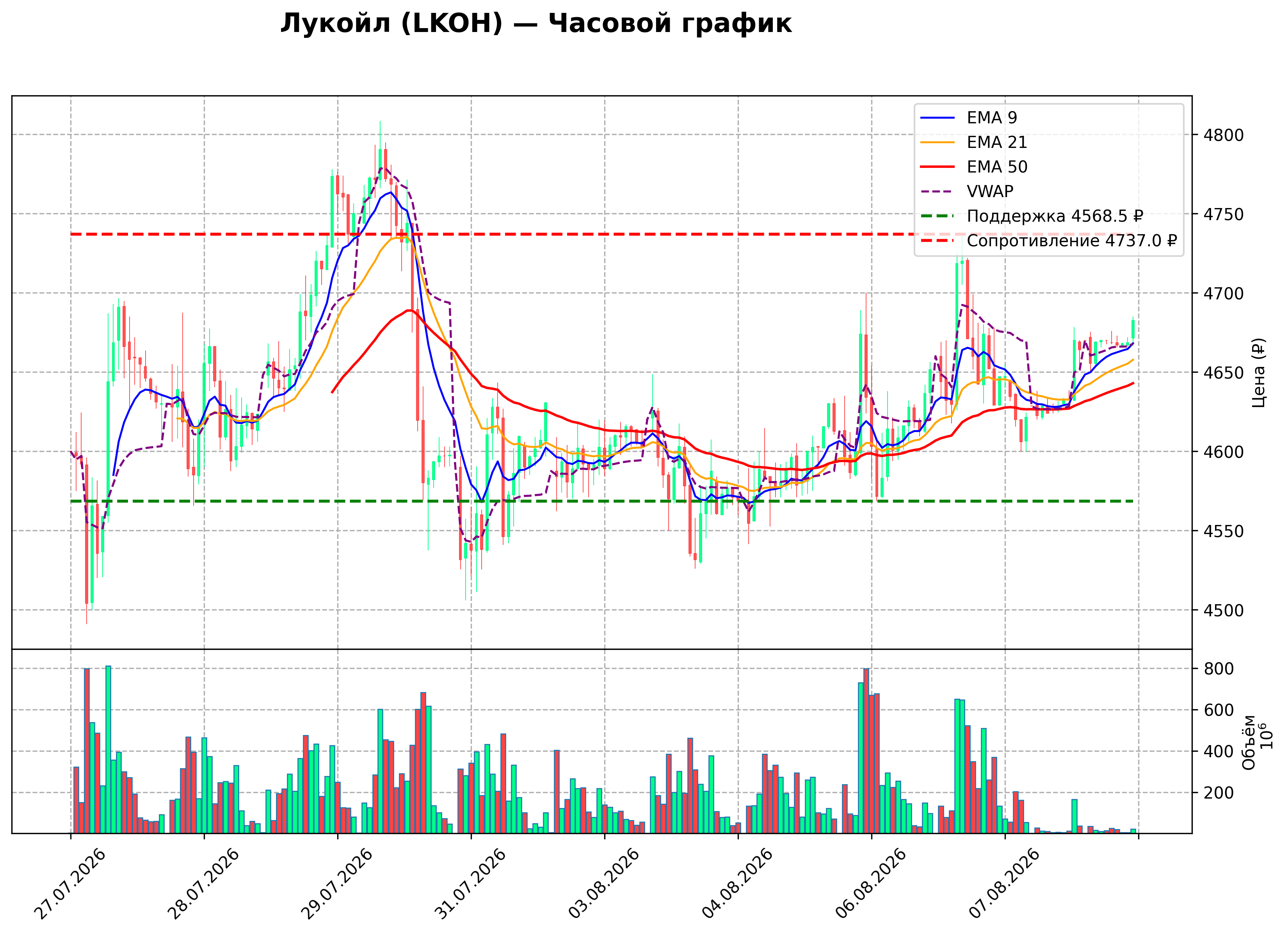Image resolution: width=1288 pixels, height=934 pixels.
Task: Click the 4500 price axis tick label
Action: click(x=1223, y=611)
